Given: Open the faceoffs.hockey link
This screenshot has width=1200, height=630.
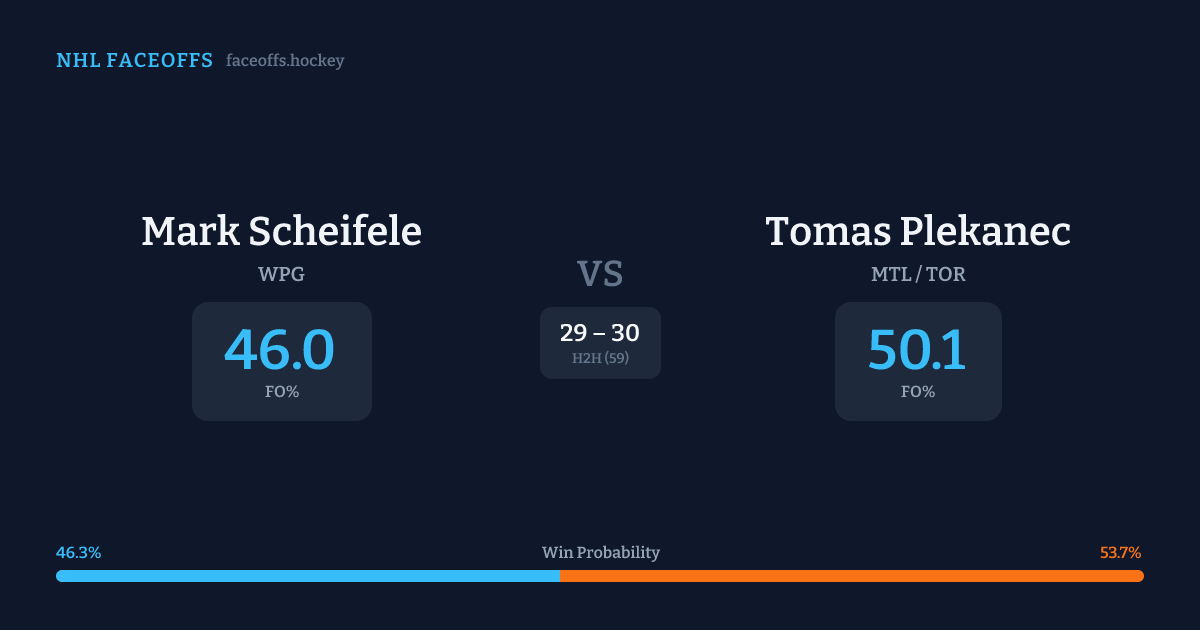Looking at the screenshot, I should pyautogui.click(x=285, y=61).
